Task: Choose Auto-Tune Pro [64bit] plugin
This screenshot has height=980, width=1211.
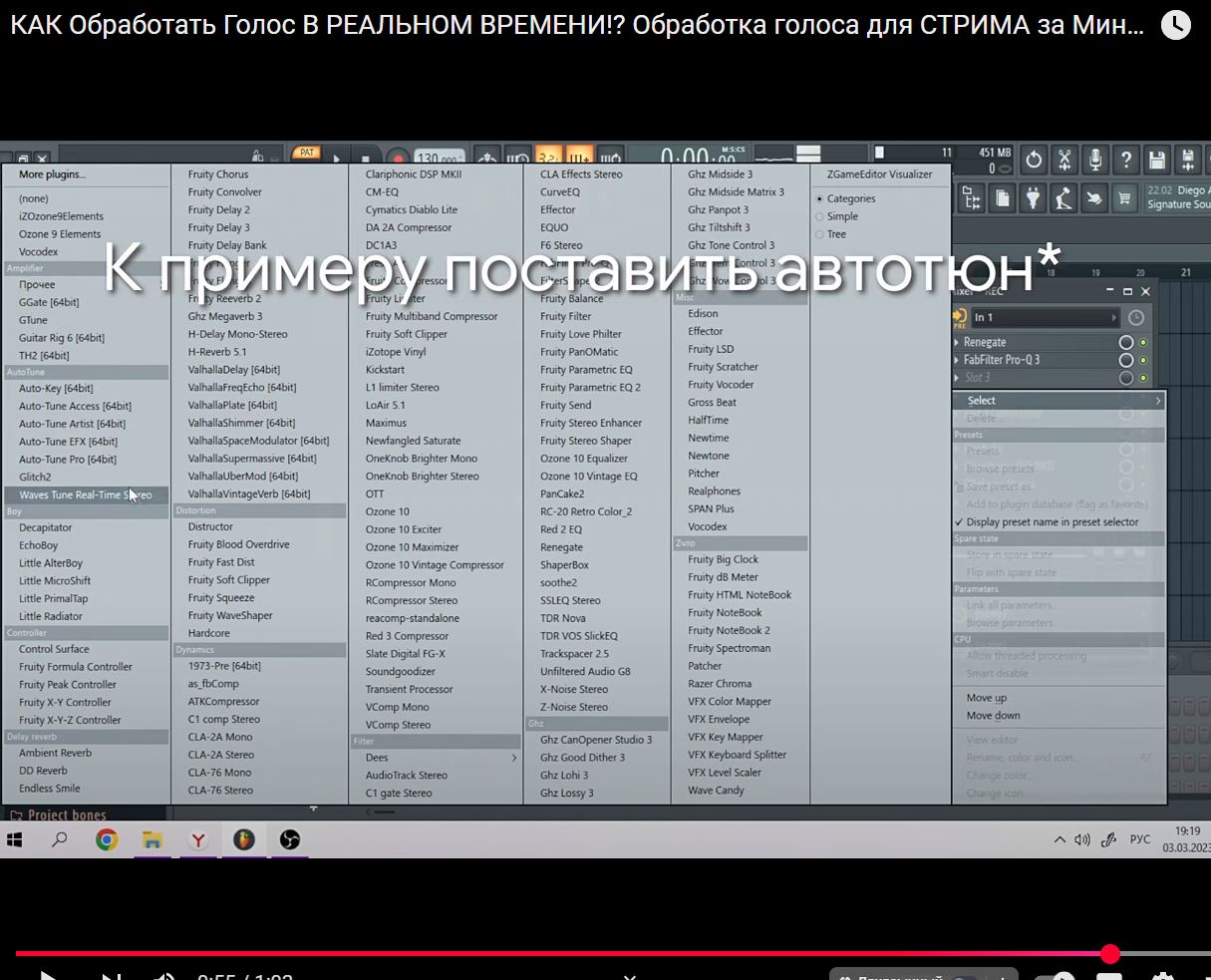Action: coord(68,460)
